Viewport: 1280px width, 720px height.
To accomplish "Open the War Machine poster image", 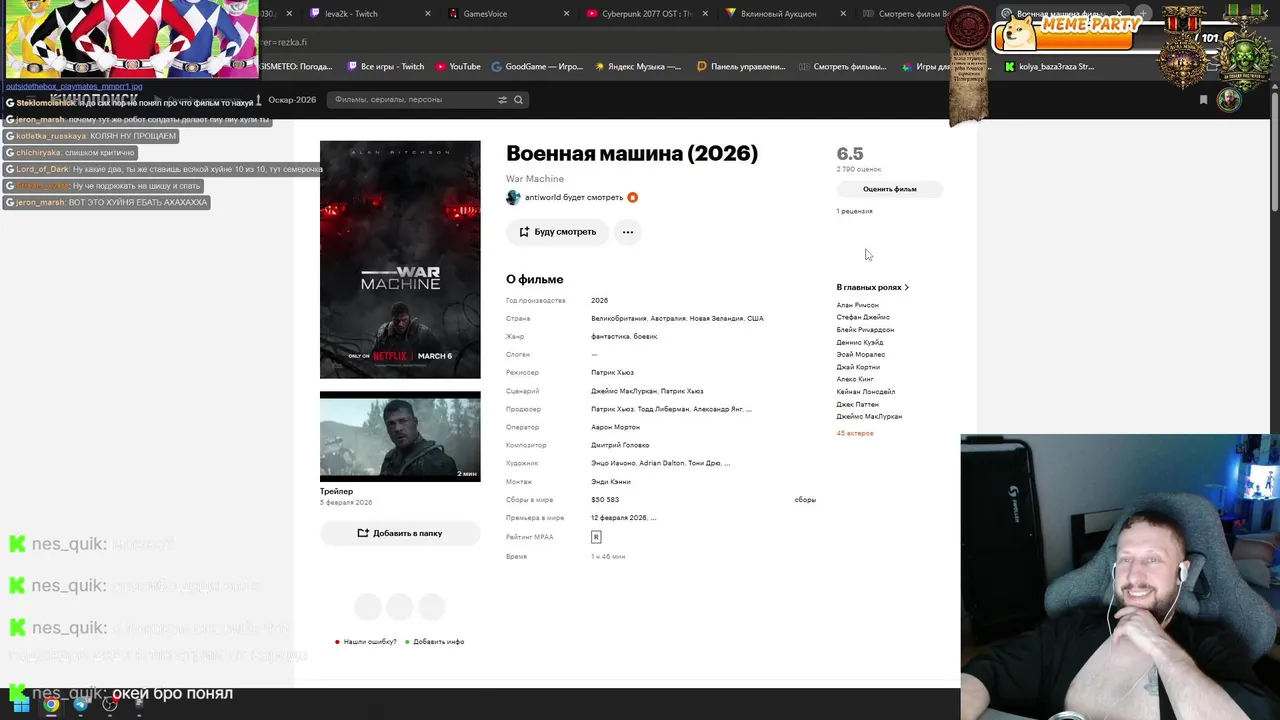I will [x=400, y=260].
